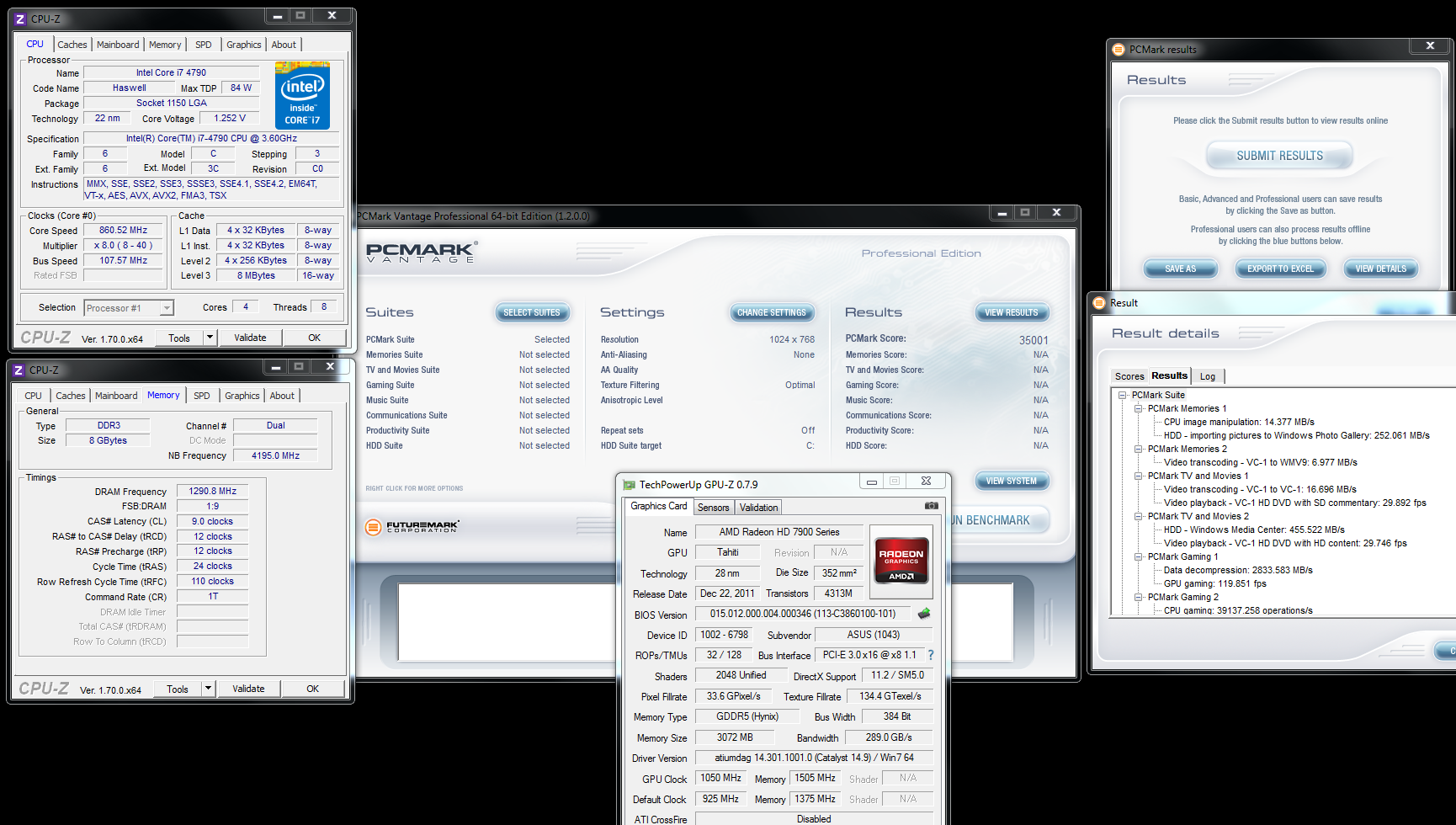
Task: Click the Bus Interface question mark icon
Action: click(931, 655)
